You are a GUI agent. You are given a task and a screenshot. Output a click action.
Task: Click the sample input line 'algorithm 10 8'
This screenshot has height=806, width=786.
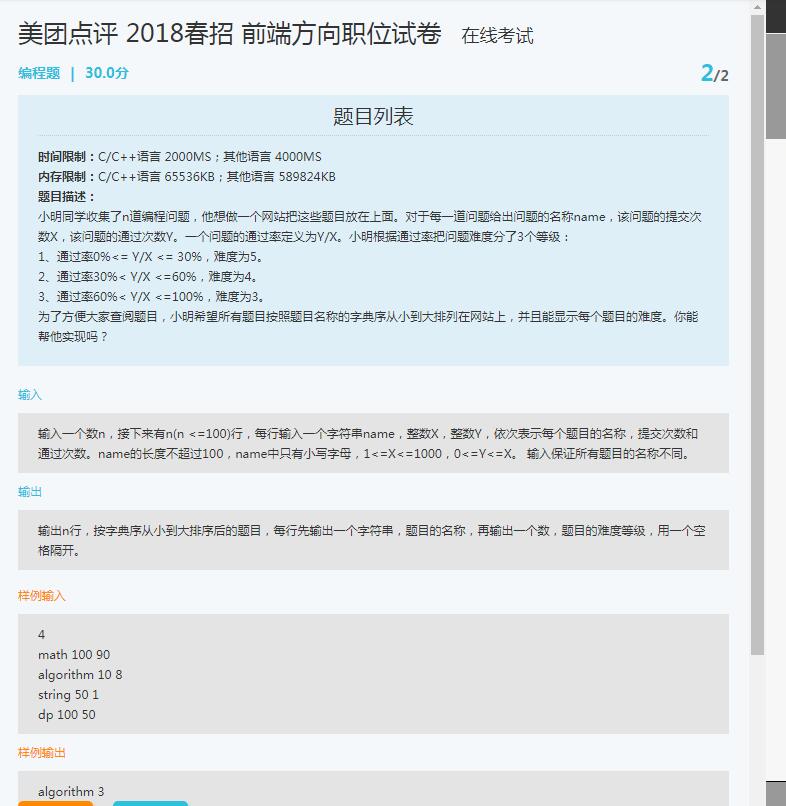(x=80, y=675)
